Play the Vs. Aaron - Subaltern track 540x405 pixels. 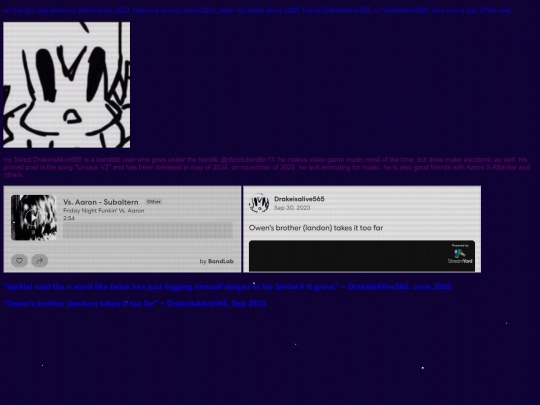tap(33, 218)
